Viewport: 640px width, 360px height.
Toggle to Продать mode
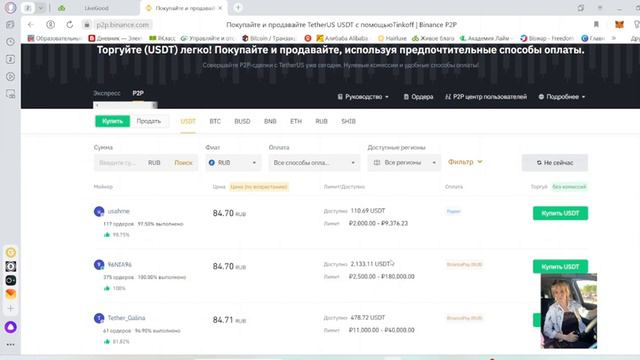coord(149,121)
